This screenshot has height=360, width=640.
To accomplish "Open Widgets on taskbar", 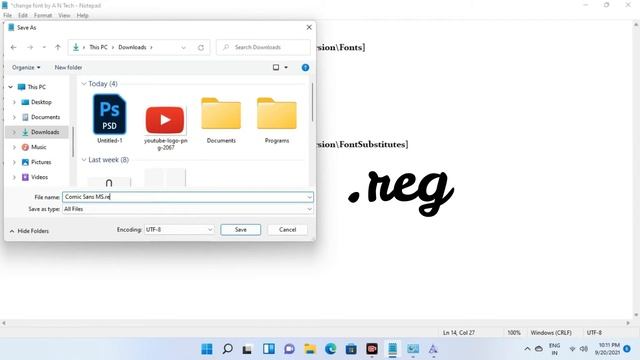I will click(269, 349).
